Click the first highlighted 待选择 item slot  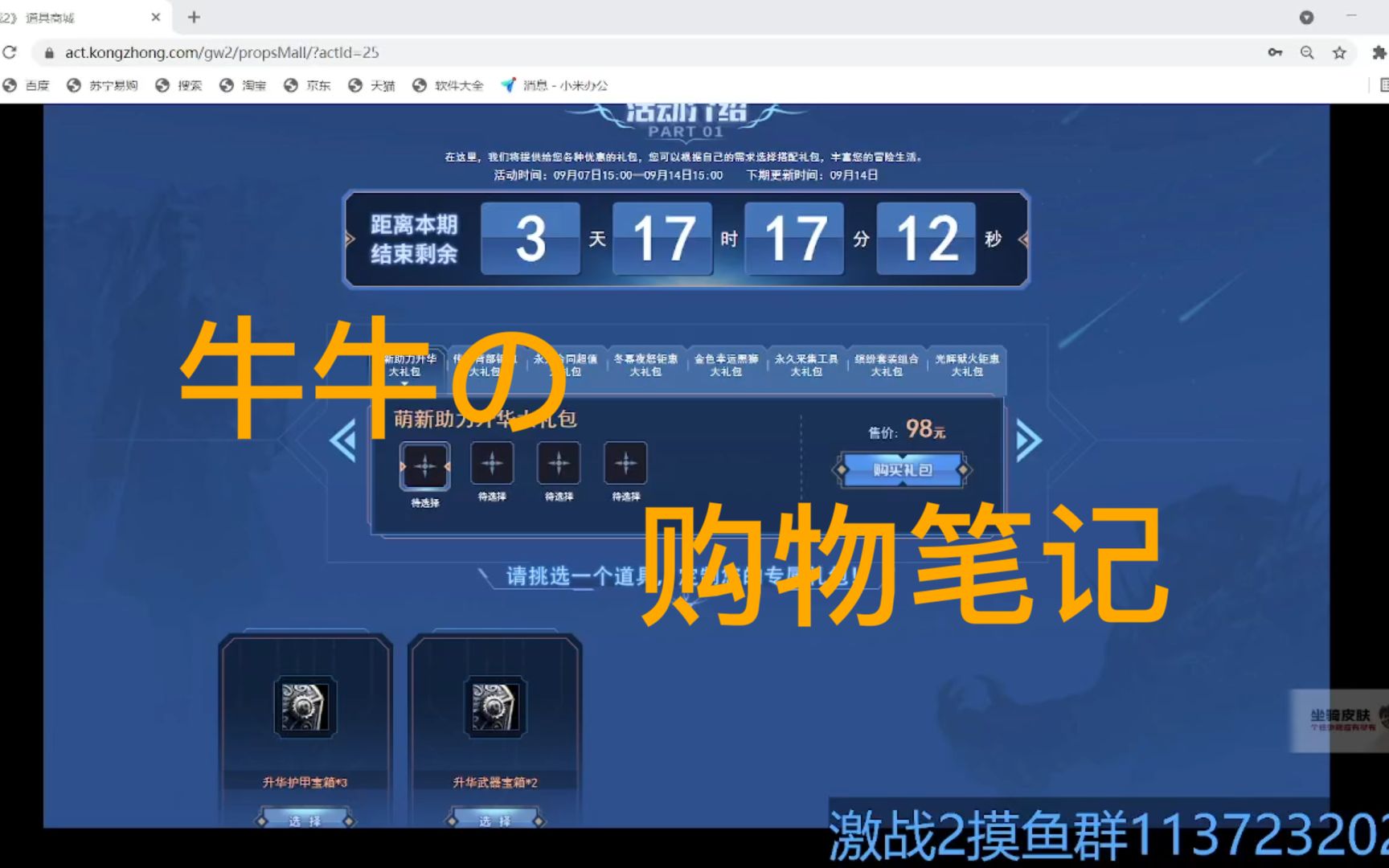(425, 466)
